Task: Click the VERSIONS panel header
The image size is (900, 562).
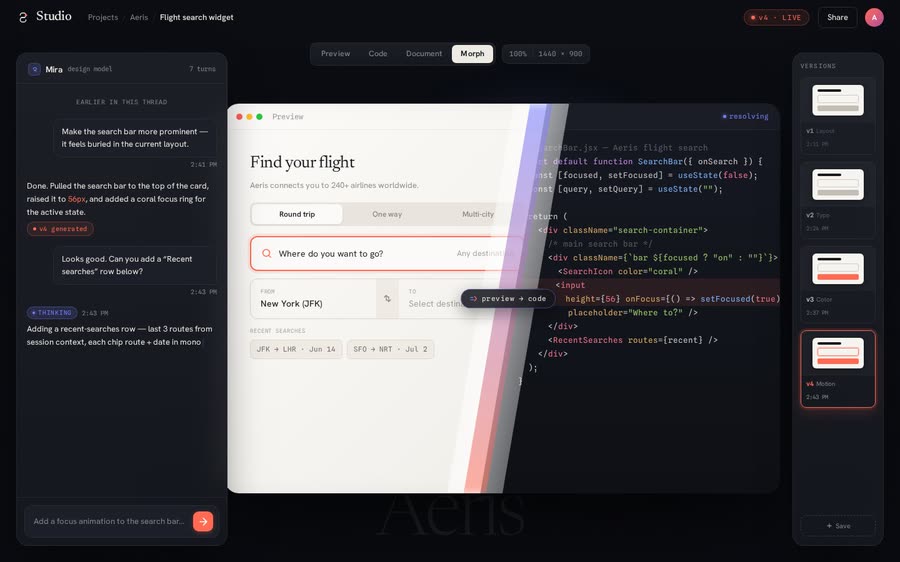Action: tap(818, 66)
